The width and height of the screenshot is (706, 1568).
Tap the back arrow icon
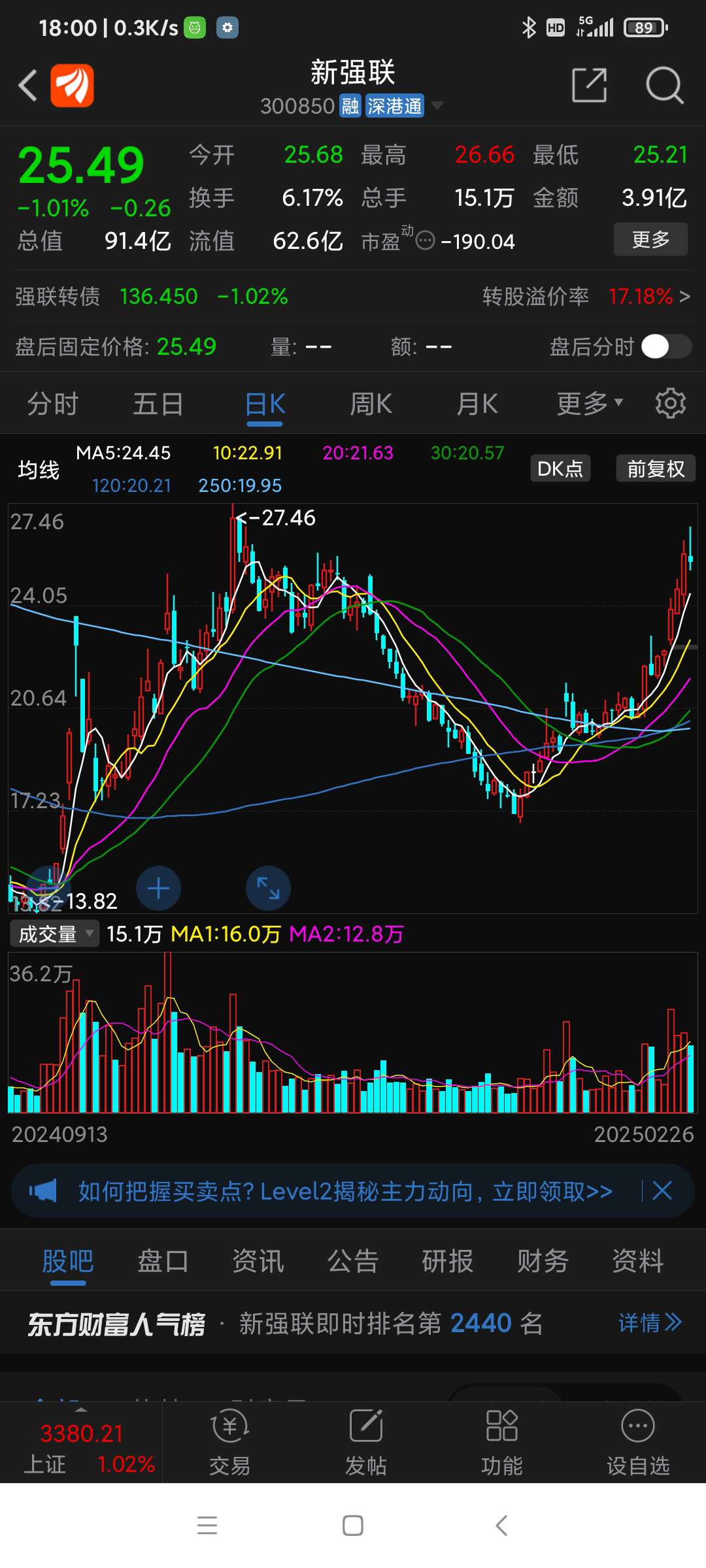[27, 85]
